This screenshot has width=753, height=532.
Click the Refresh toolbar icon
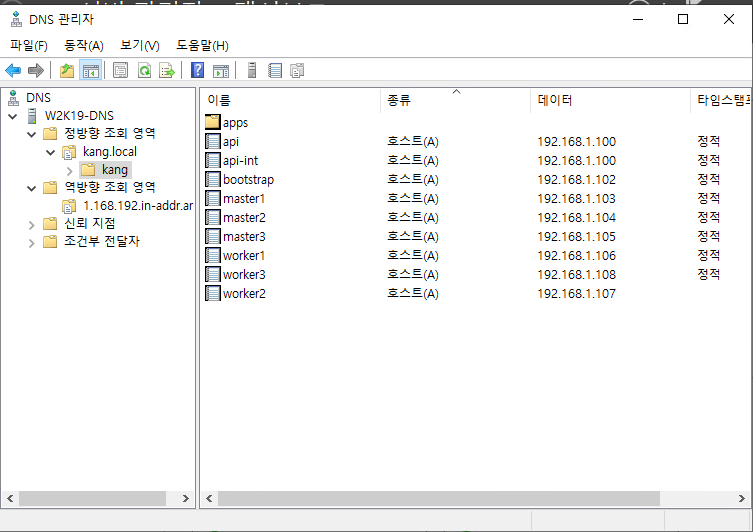coord(145,71)
